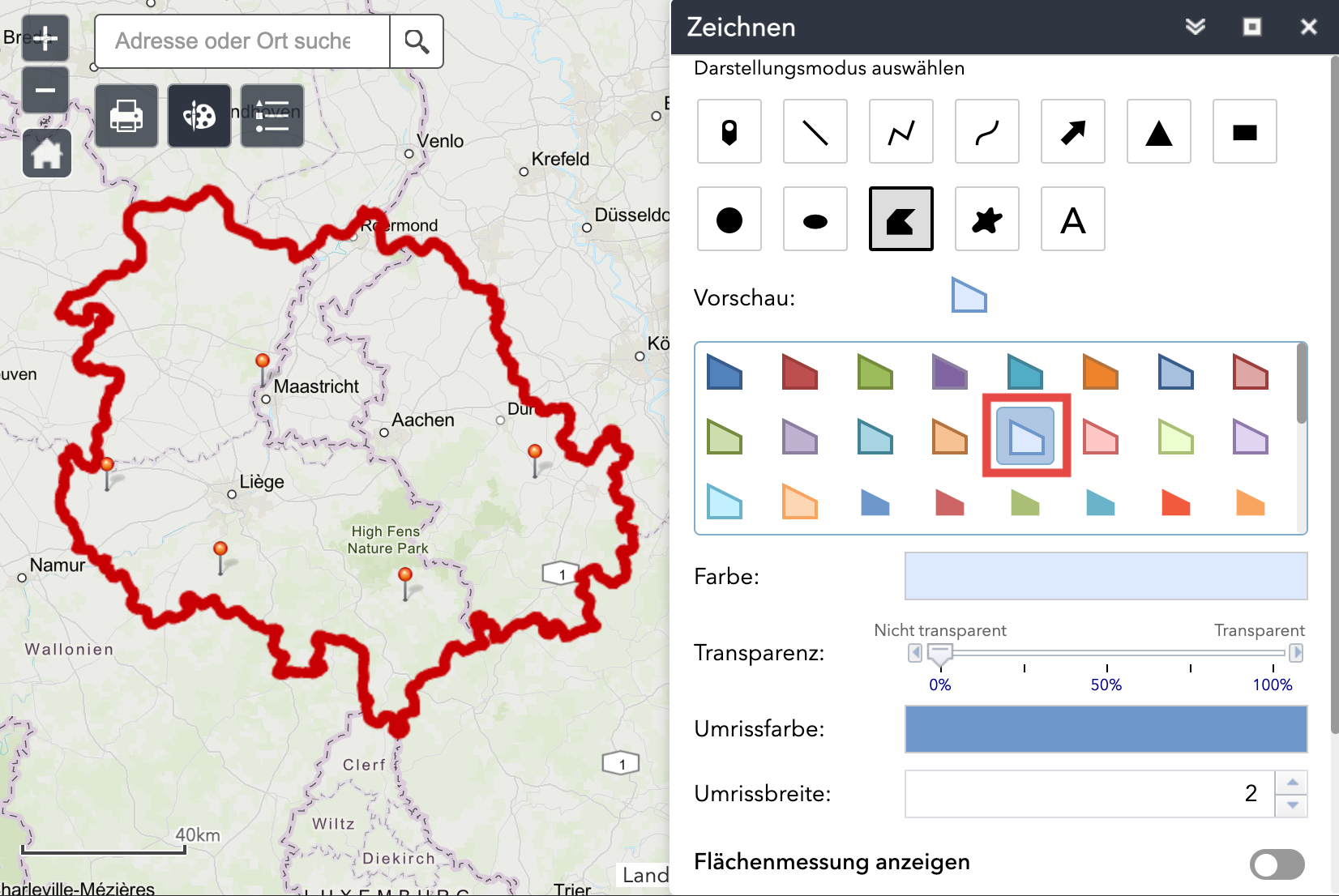Open the Farbe fill color picker
This screenshot has height=896, width=1339.
[x=1106, y=576]
